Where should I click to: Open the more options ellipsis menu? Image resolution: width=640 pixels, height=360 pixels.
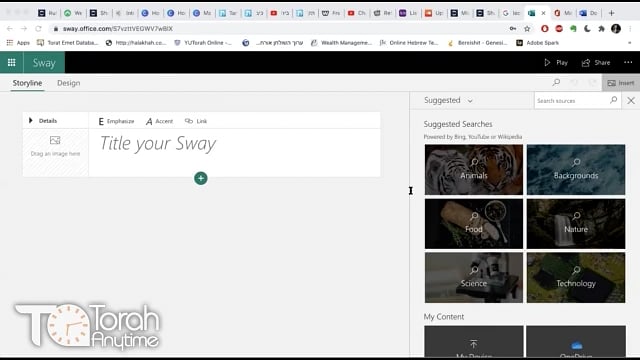(628, 62)
